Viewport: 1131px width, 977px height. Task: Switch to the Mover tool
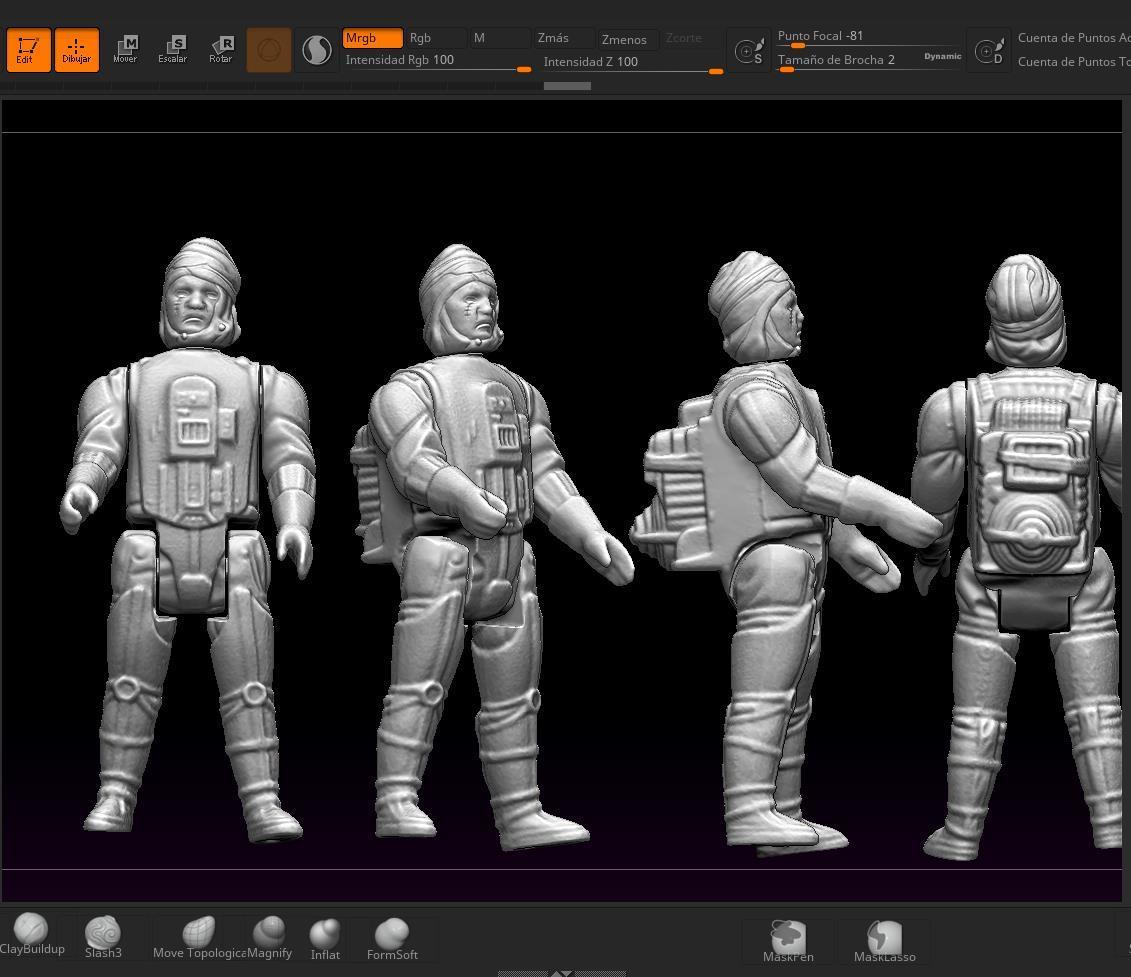tap(125, 50)
